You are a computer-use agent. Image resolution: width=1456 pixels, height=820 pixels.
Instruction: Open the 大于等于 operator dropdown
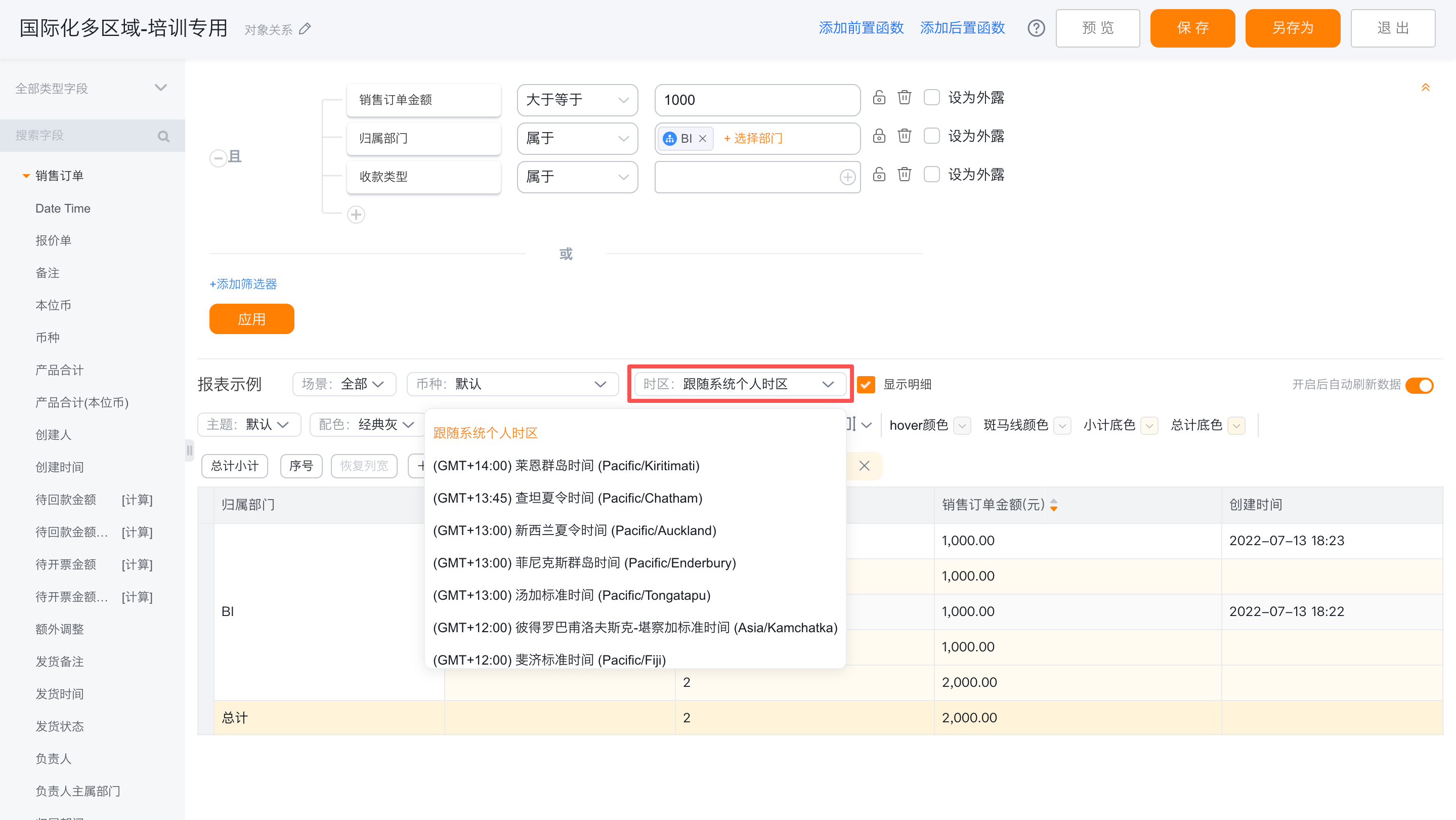pyautogui.click(x=577, y=100)
